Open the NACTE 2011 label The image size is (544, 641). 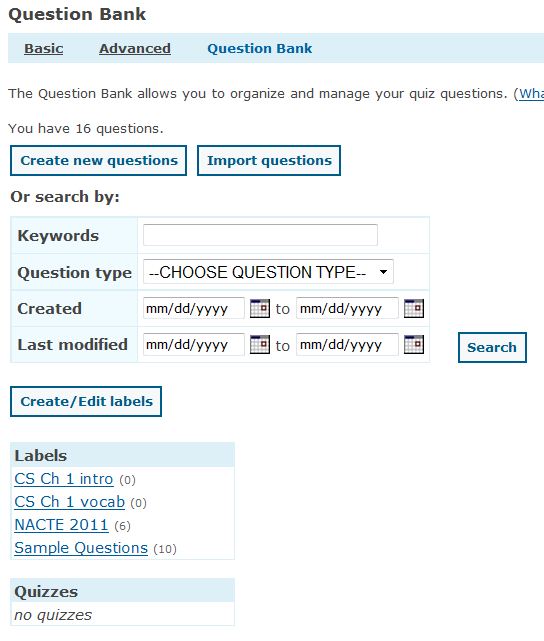click(61, 524)
